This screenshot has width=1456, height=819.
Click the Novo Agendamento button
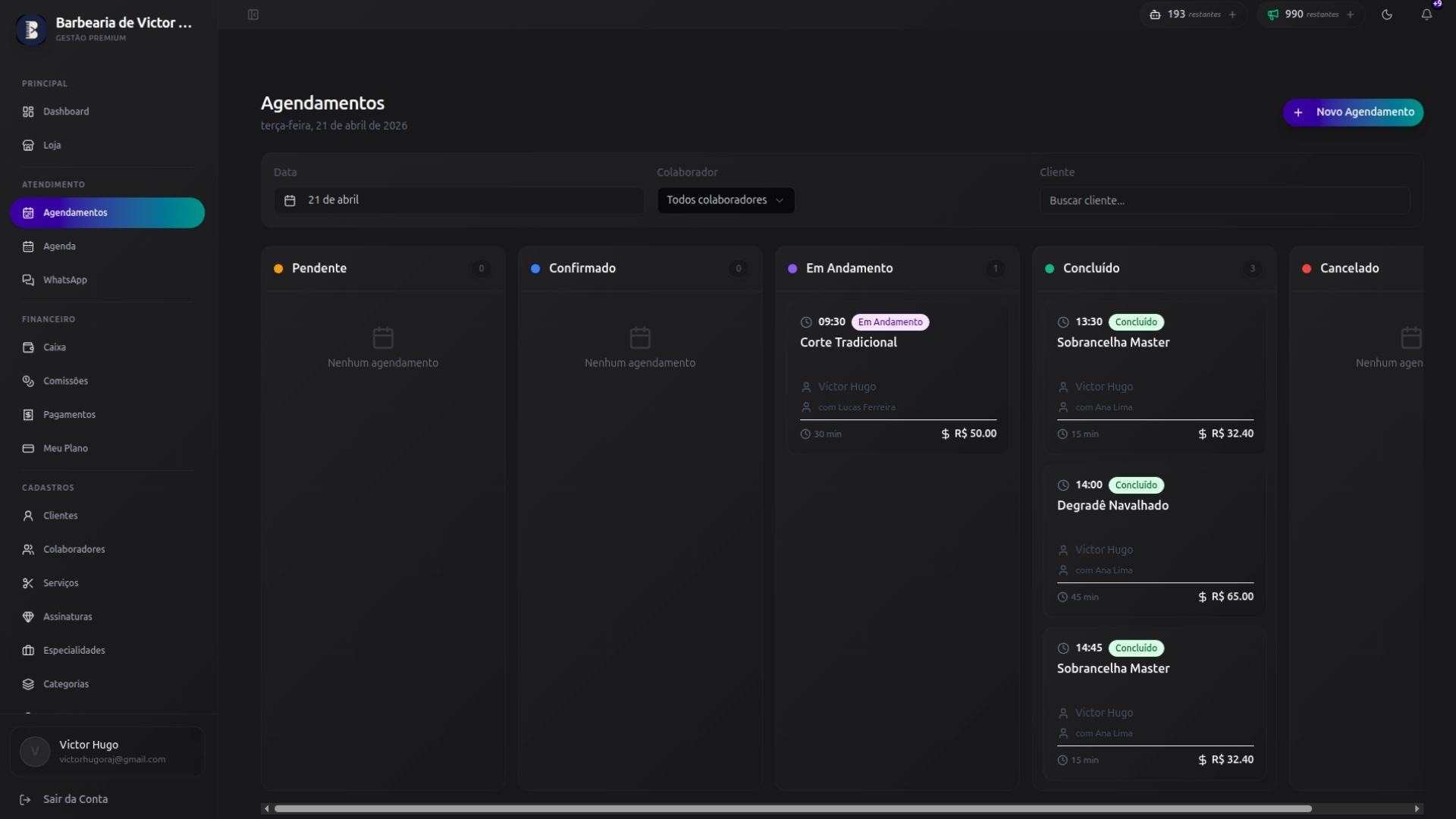point(1353,112)
